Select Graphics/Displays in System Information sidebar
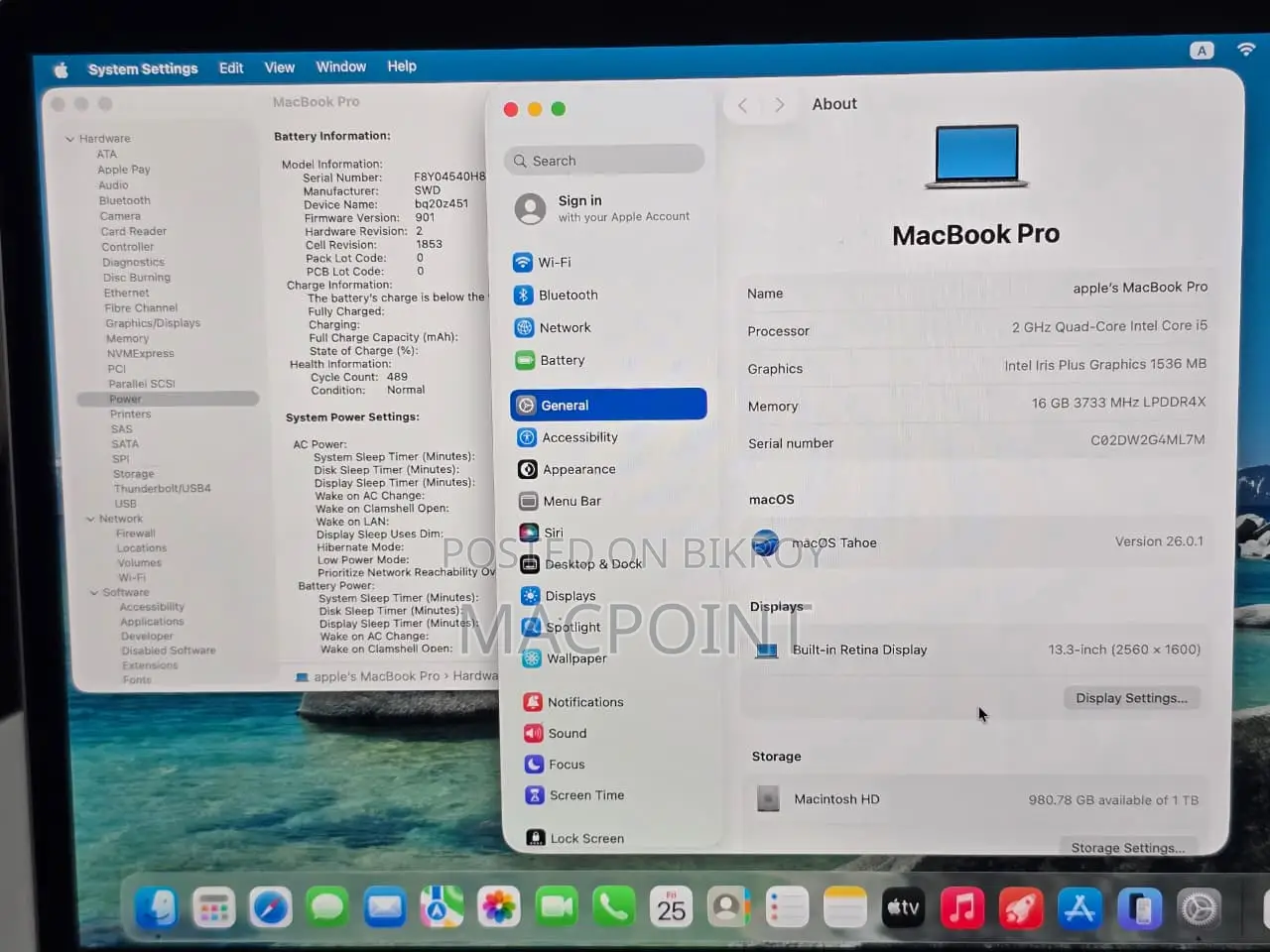 point(153,323)
